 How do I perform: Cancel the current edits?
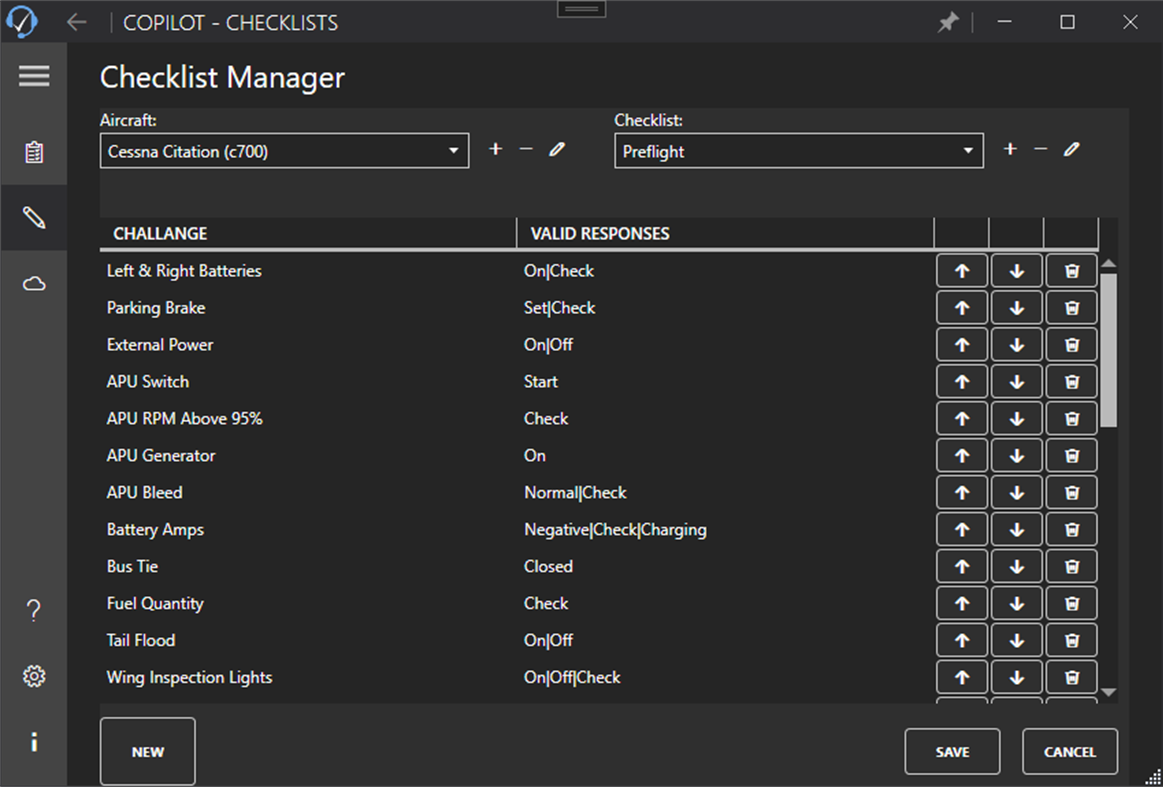(1070, 751)
